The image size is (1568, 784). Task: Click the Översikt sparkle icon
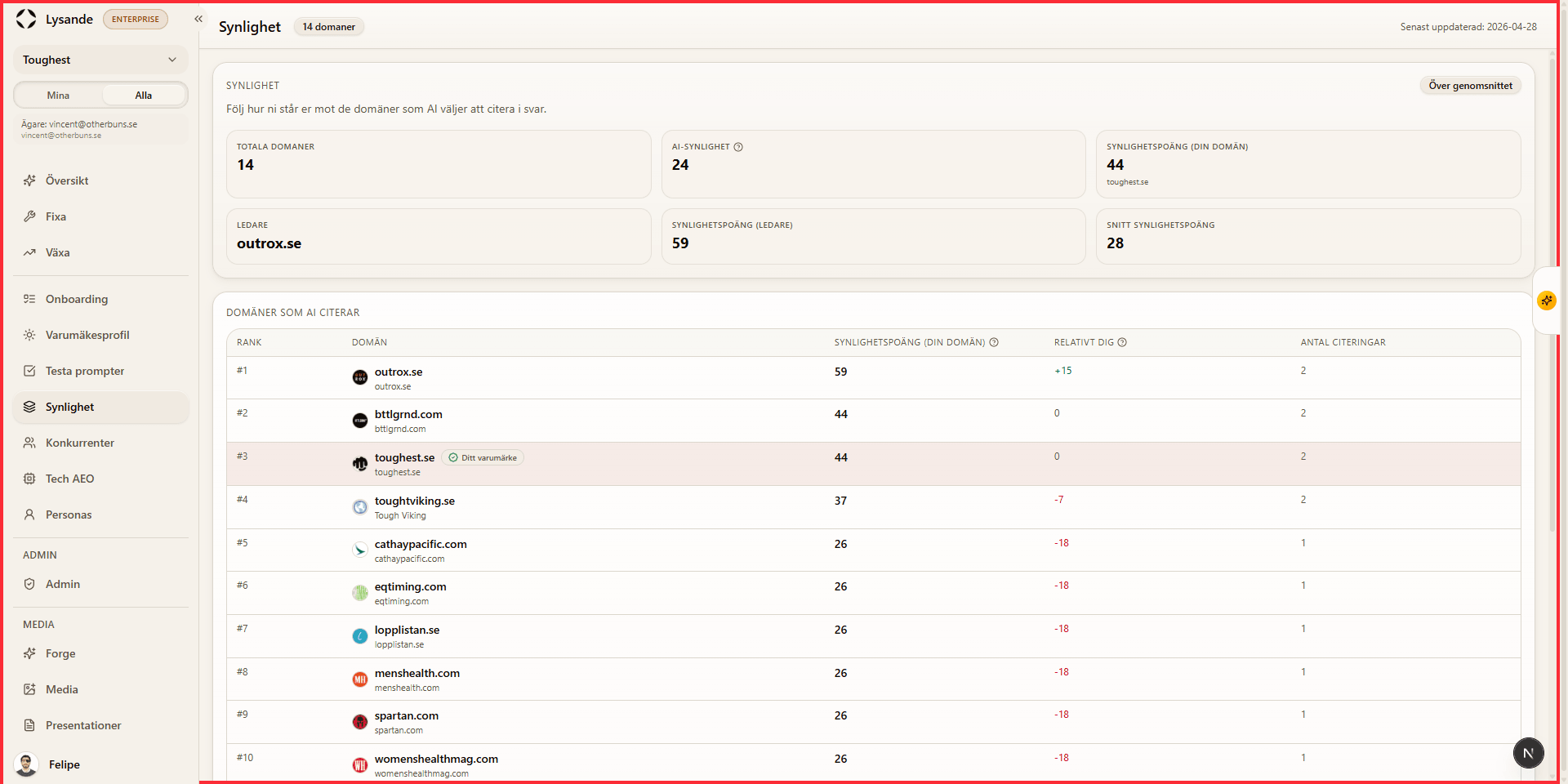coord(29,180)
